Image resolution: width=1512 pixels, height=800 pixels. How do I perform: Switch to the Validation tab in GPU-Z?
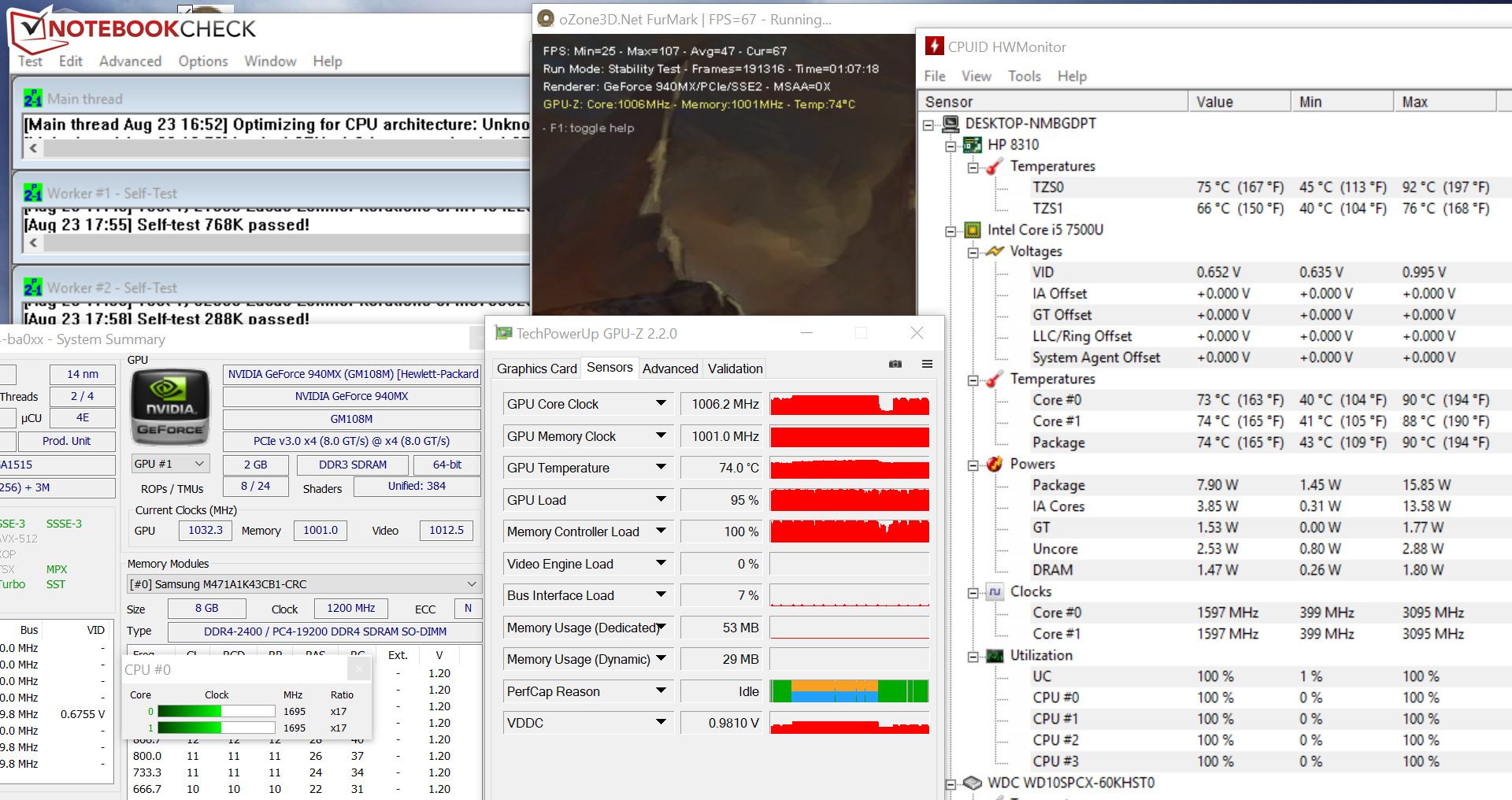click(735, 369)
